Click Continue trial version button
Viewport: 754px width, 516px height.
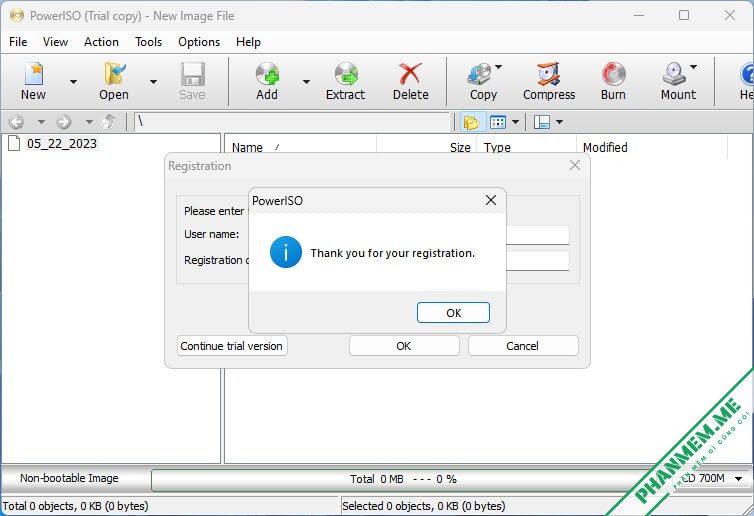click(x=232, y=346)
